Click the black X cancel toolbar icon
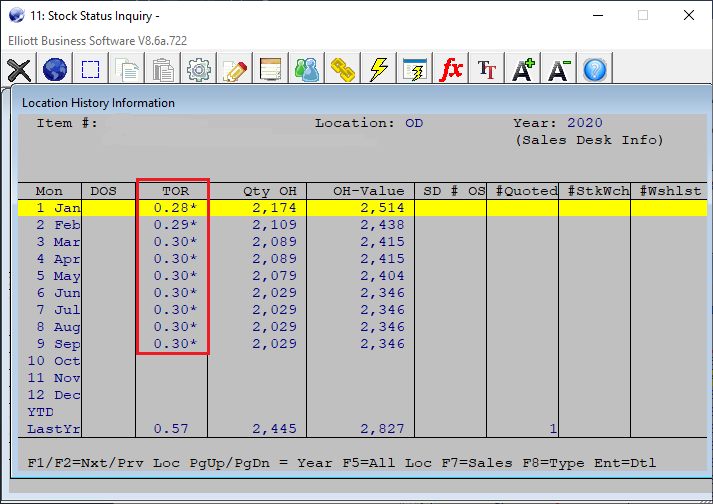The height and width of the screenshot is (504, 713). (x=19, y=69)
